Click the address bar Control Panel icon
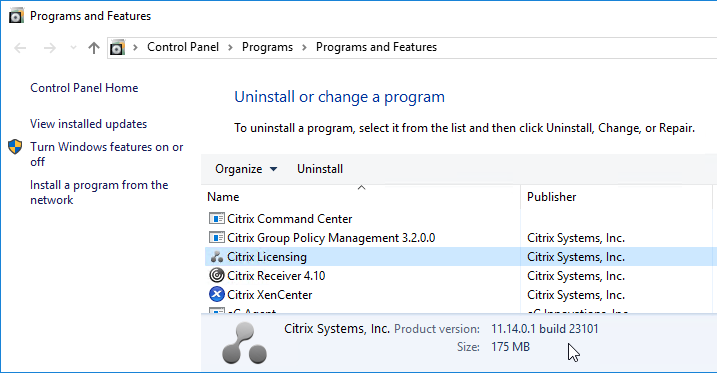 [x=118, y=48]
